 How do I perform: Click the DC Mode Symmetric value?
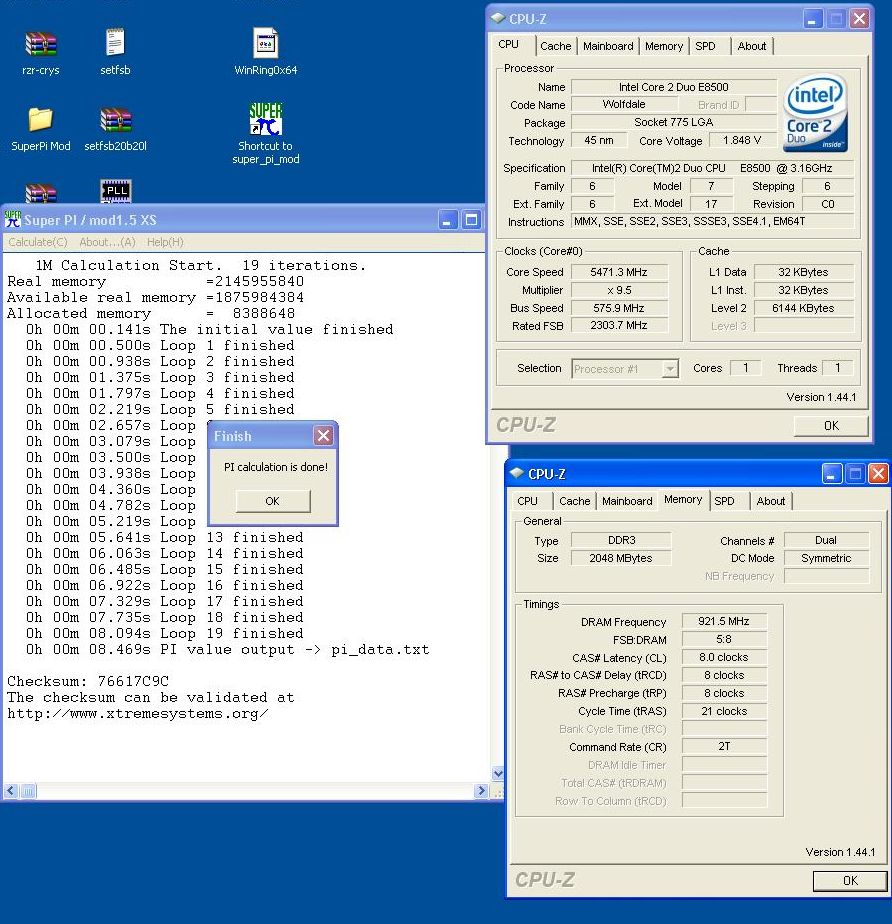pyautogui.click(x=826, y=558)
